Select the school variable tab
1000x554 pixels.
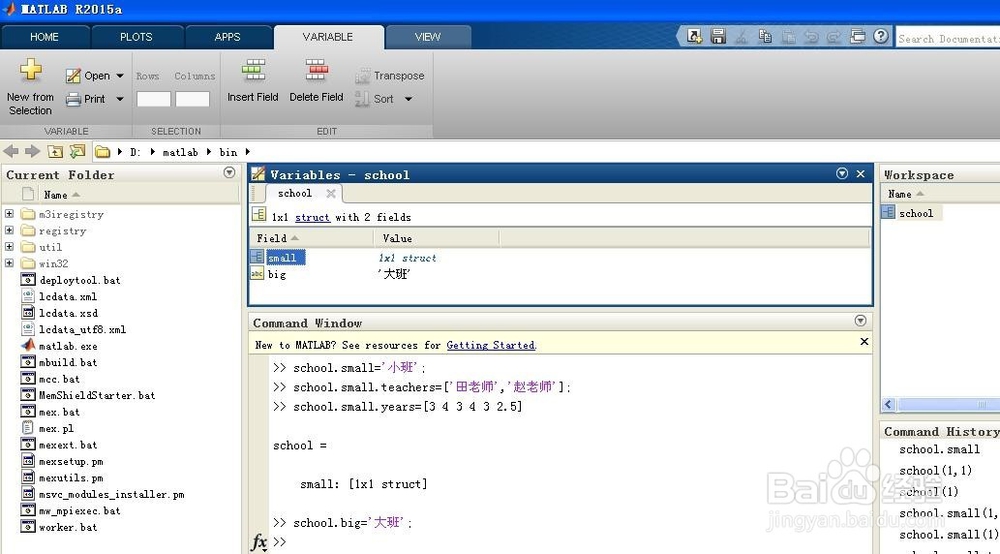click(295, 193)
